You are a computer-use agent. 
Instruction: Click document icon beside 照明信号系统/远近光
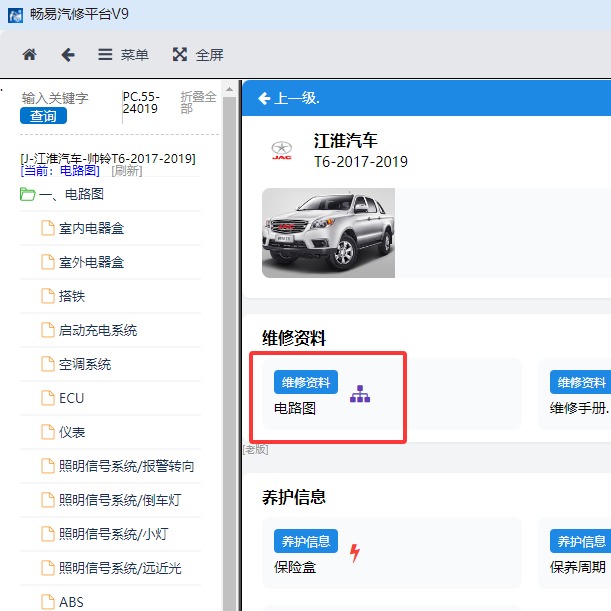48,568
